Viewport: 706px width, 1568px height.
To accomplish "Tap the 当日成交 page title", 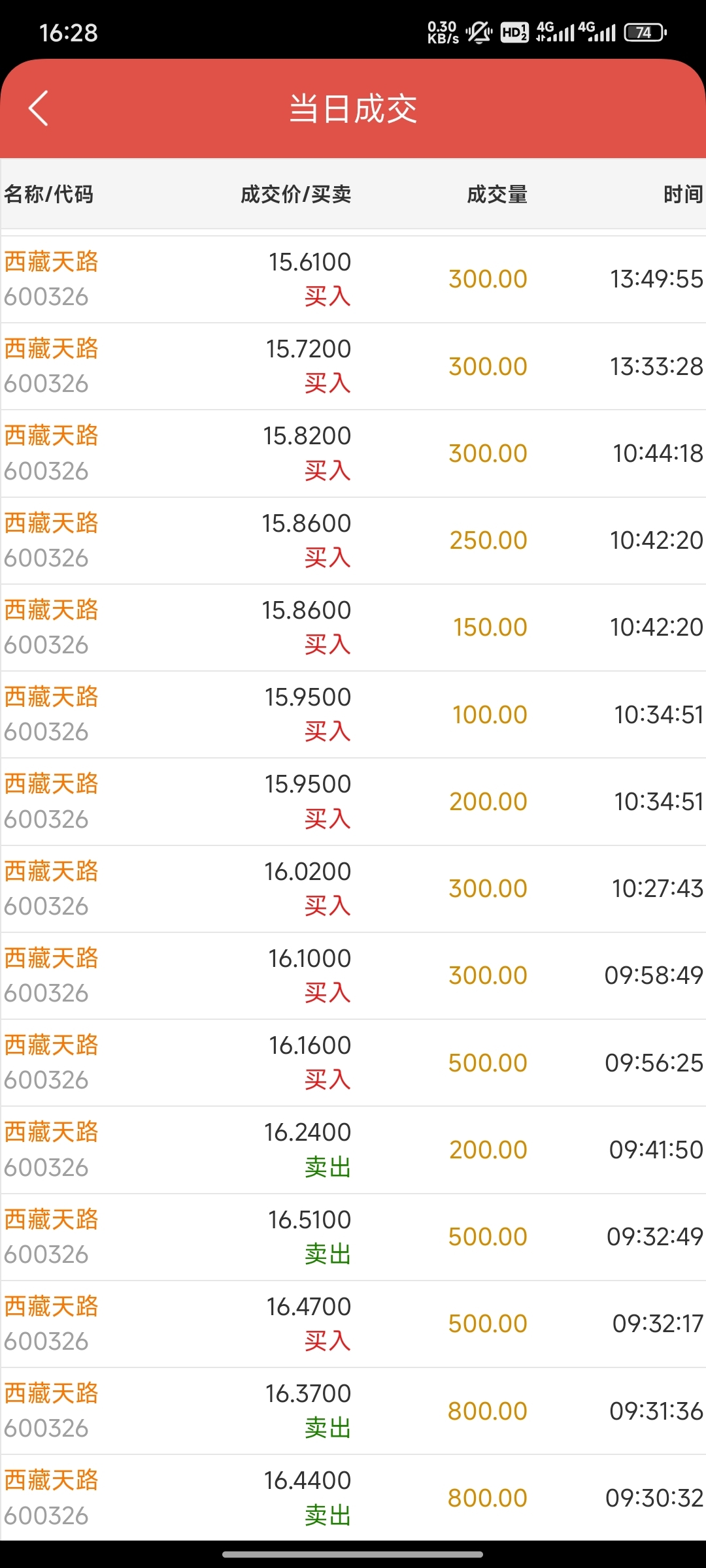I will coord(353,108).
